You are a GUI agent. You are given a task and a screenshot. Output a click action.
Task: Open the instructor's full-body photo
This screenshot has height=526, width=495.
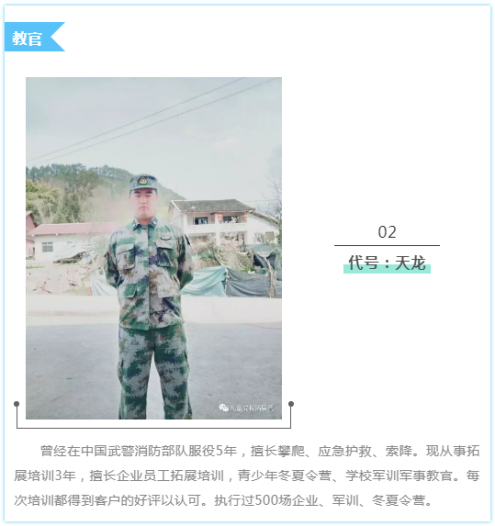click(x=154, y=248)
